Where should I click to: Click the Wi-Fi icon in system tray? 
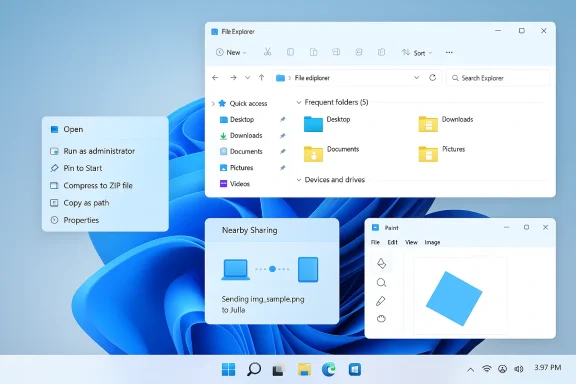click(x=487, y=369)
